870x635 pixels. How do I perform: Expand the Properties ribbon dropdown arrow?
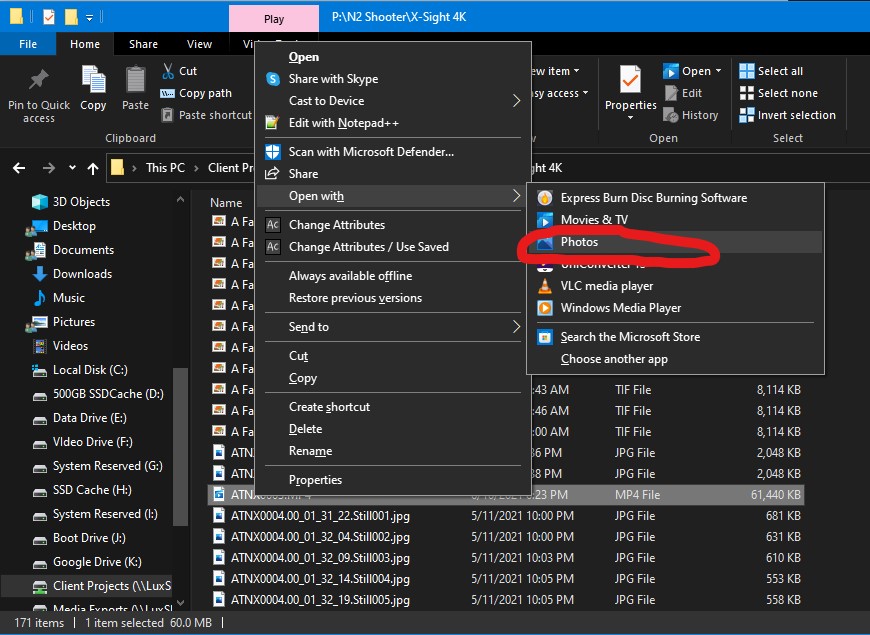coord(630,118)
